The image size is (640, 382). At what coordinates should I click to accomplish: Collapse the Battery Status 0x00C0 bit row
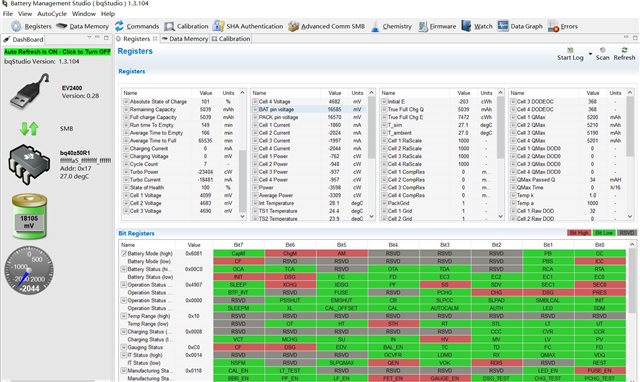click(x=124, y=269)
